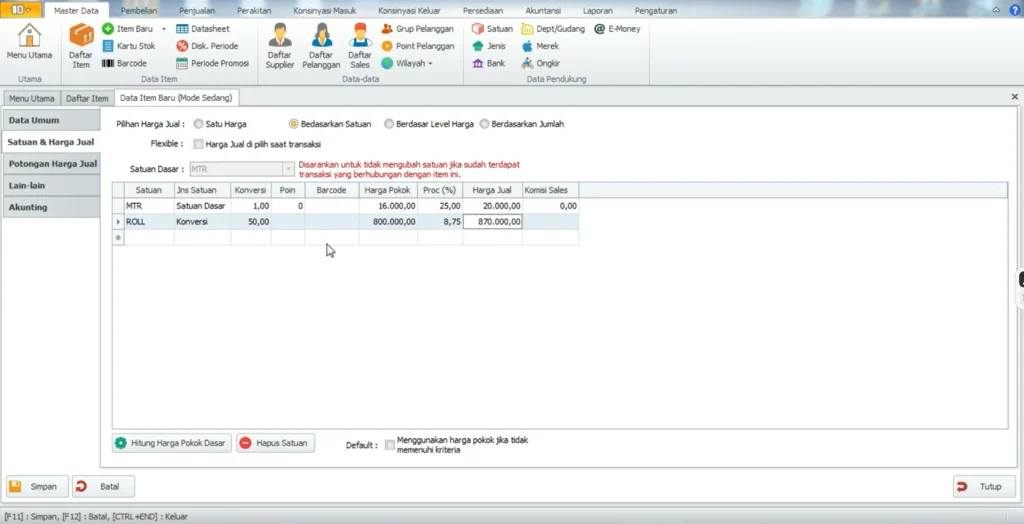The width and height of the screenshot is (1024, 524).
Task: Select Berdasarkan Jumlah radio option
Action: pos(485,123)
